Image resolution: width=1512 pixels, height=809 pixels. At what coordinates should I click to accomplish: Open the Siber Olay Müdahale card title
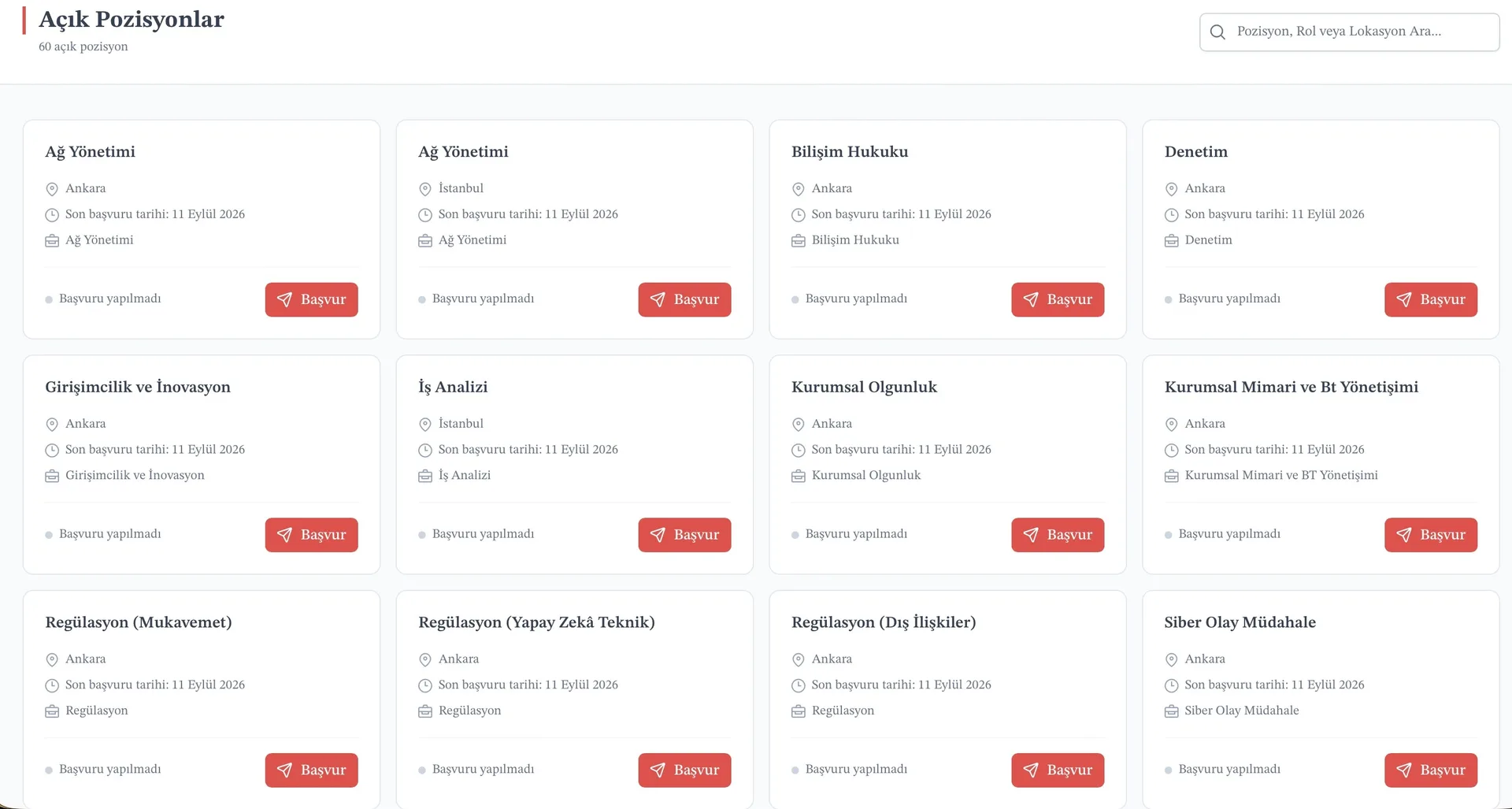pyautogui.click(x=1240, y=622)
